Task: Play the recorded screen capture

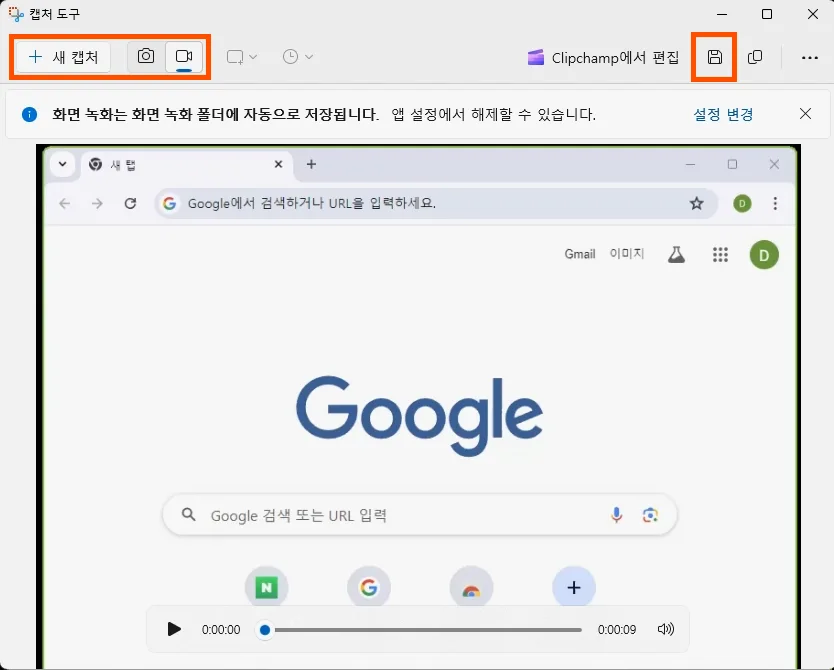Action: [174, 629]
